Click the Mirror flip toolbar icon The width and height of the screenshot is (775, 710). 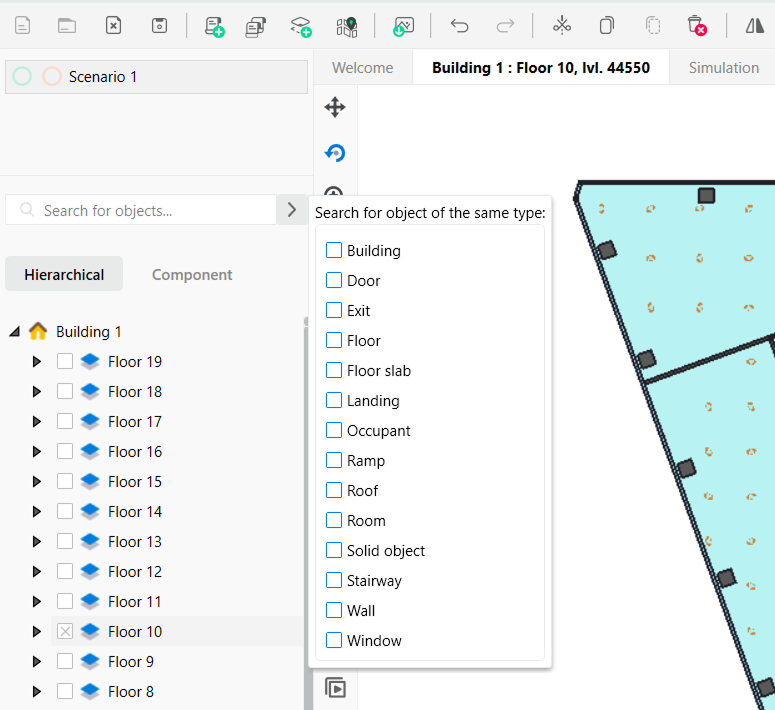755,25
